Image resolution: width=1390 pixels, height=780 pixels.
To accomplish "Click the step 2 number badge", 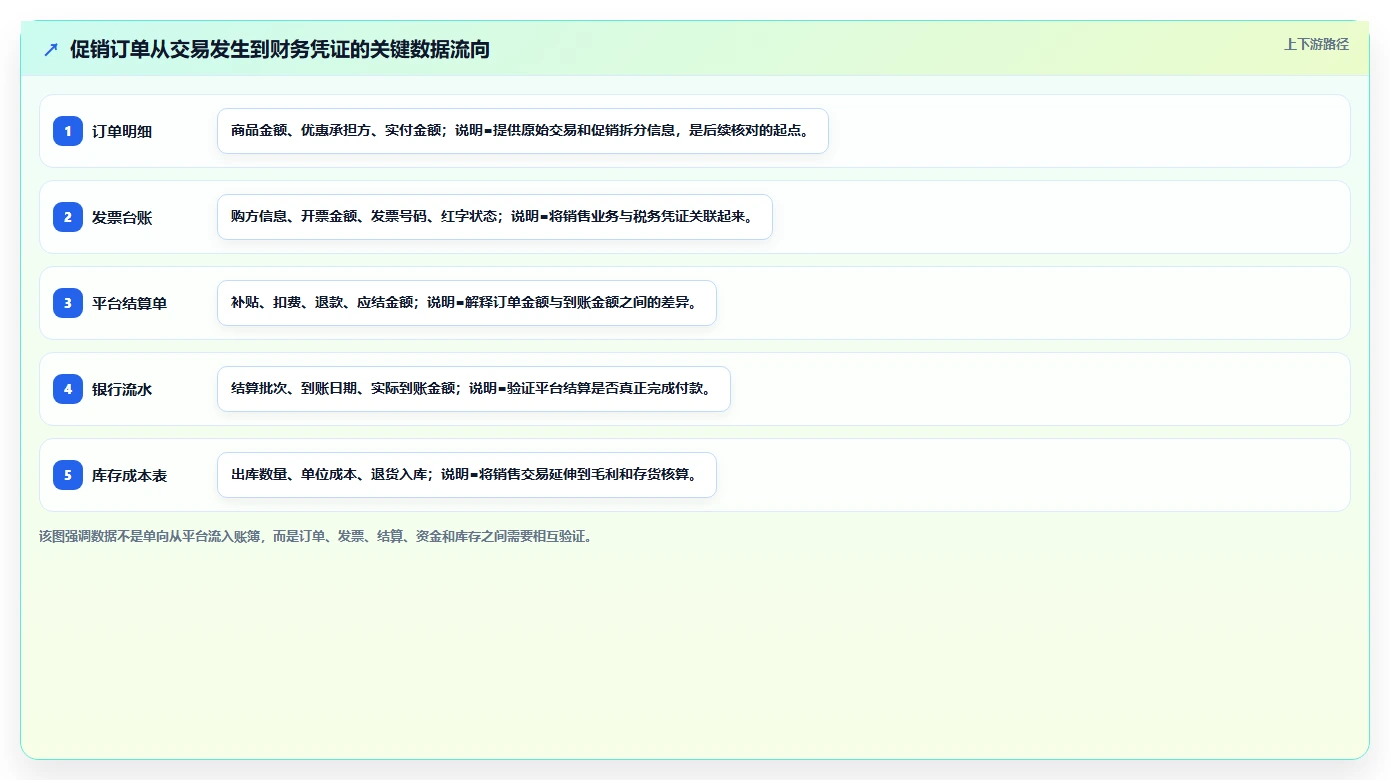I will click(68, 217).
